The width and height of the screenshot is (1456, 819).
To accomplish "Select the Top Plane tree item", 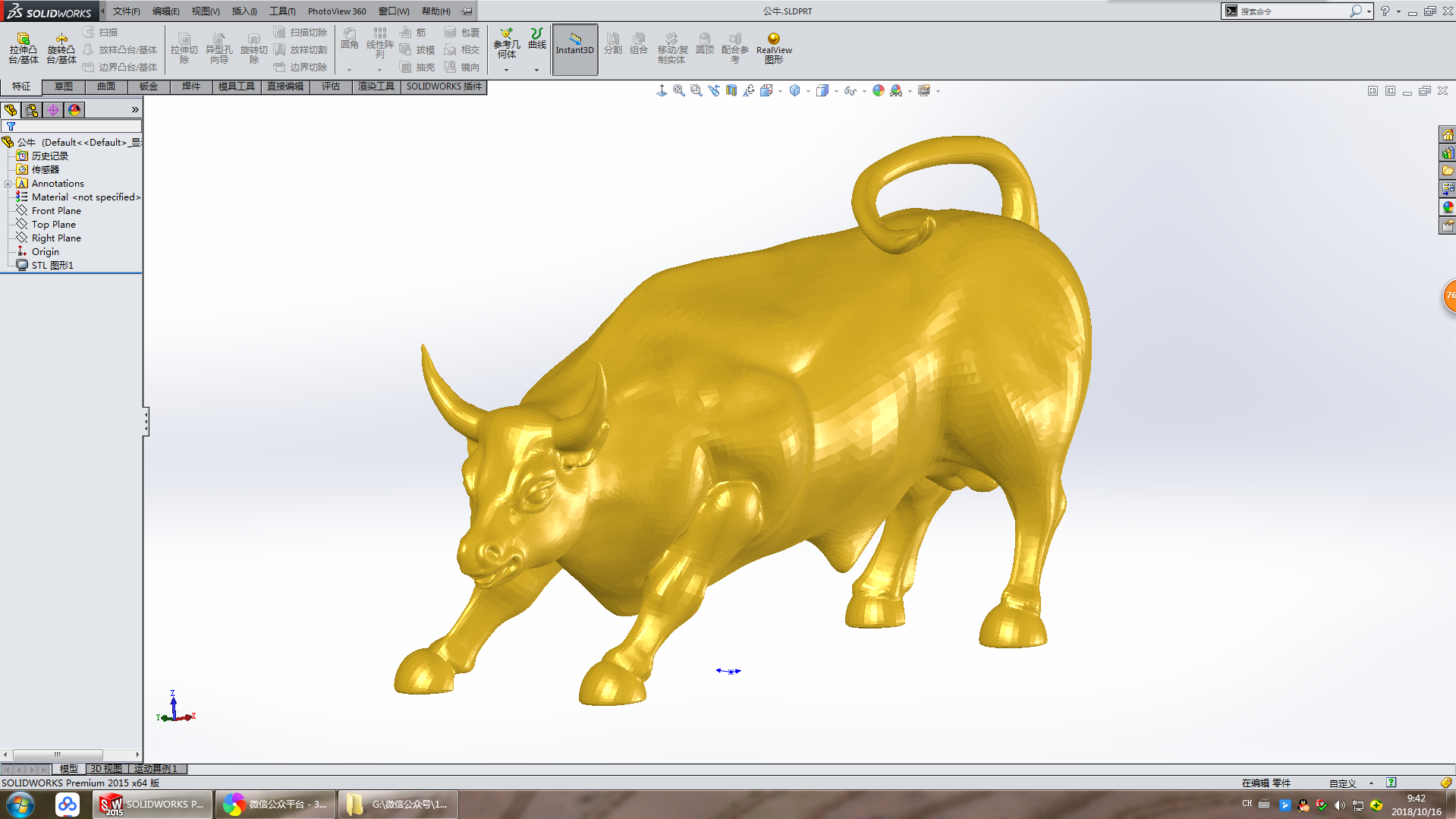I will [54, 225].
